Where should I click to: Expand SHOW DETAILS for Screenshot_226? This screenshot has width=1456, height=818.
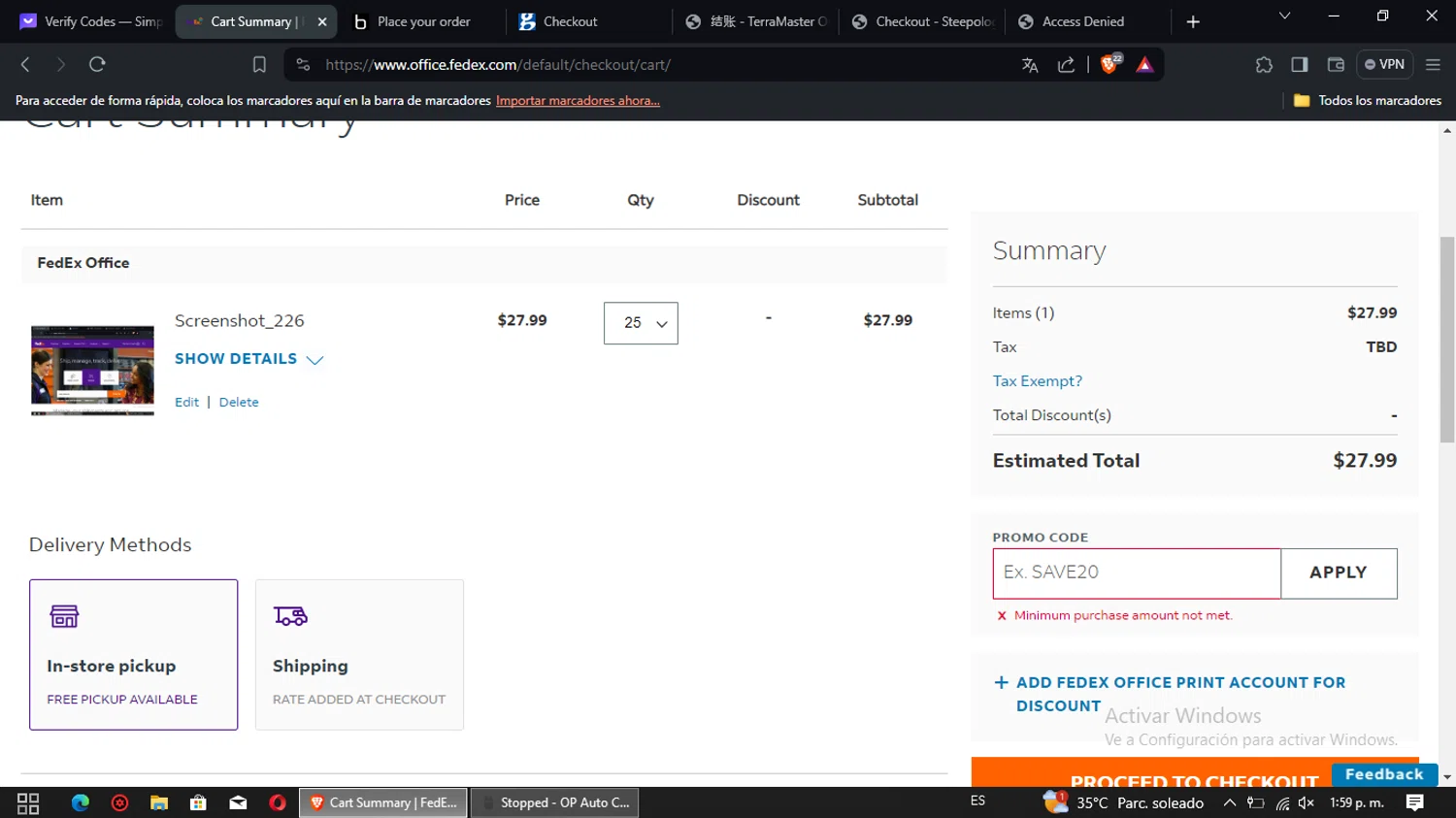[248, 359]
